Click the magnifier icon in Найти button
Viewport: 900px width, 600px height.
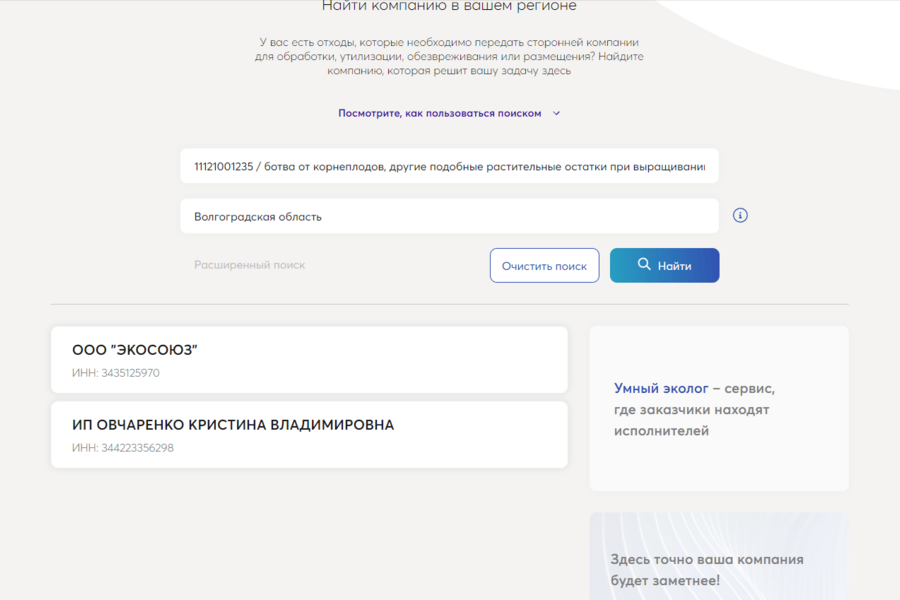pos(644,264)
